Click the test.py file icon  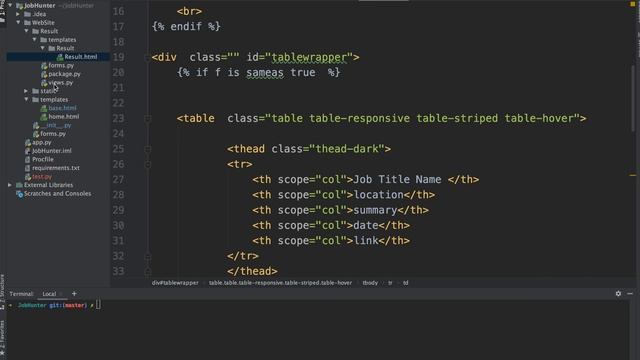coord(28,177)
